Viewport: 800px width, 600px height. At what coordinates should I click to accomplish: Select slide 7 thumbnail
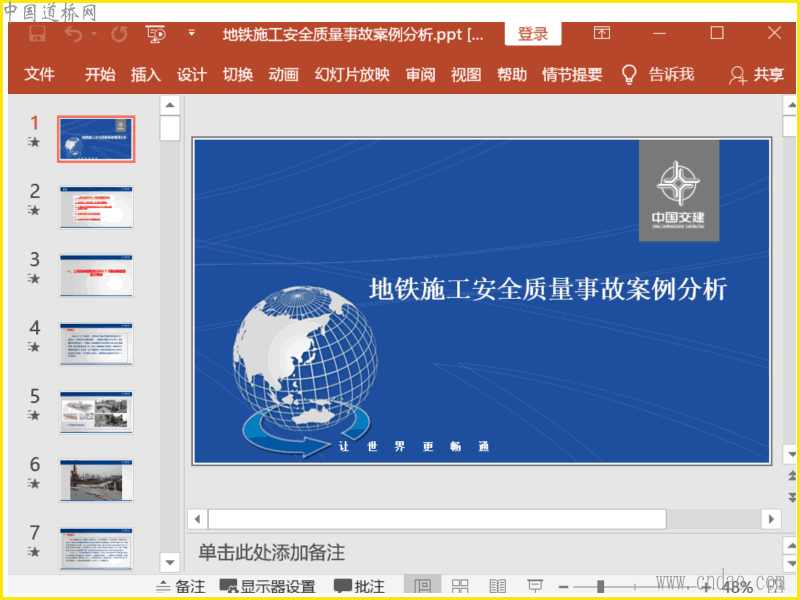96,549
